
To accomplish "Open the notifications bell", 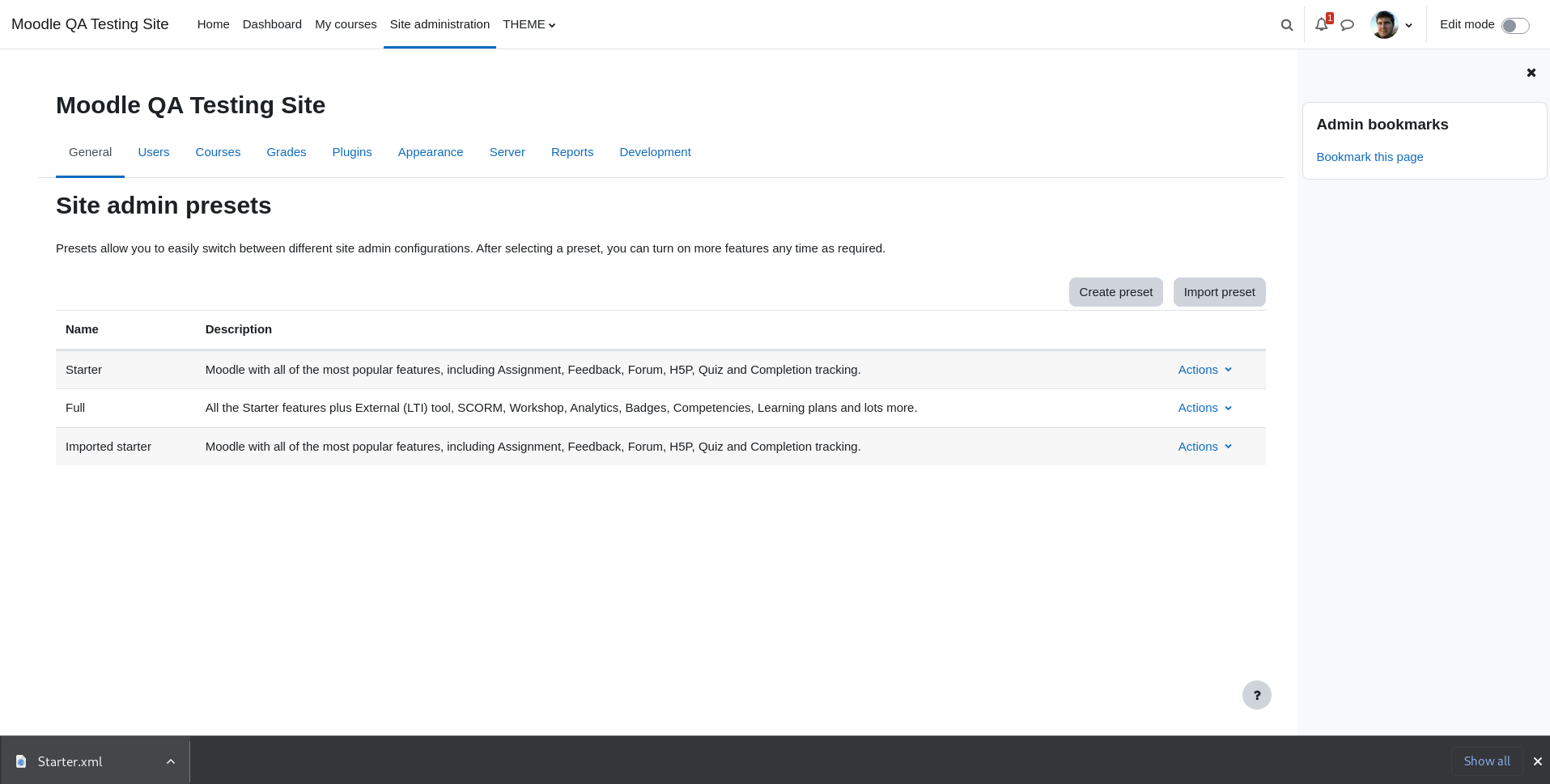I will tap(1322, 24).
